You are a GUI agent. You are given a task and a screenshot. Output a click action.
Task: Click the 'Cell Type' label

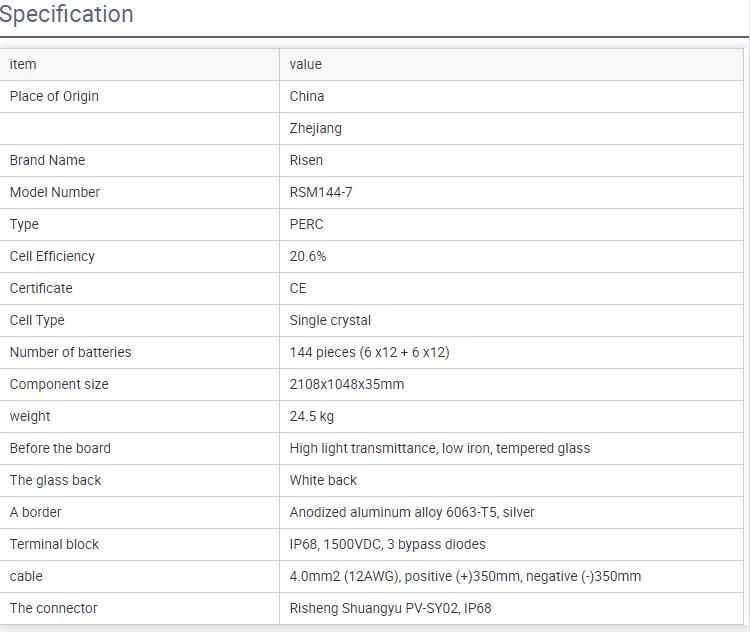coord(37,321)
